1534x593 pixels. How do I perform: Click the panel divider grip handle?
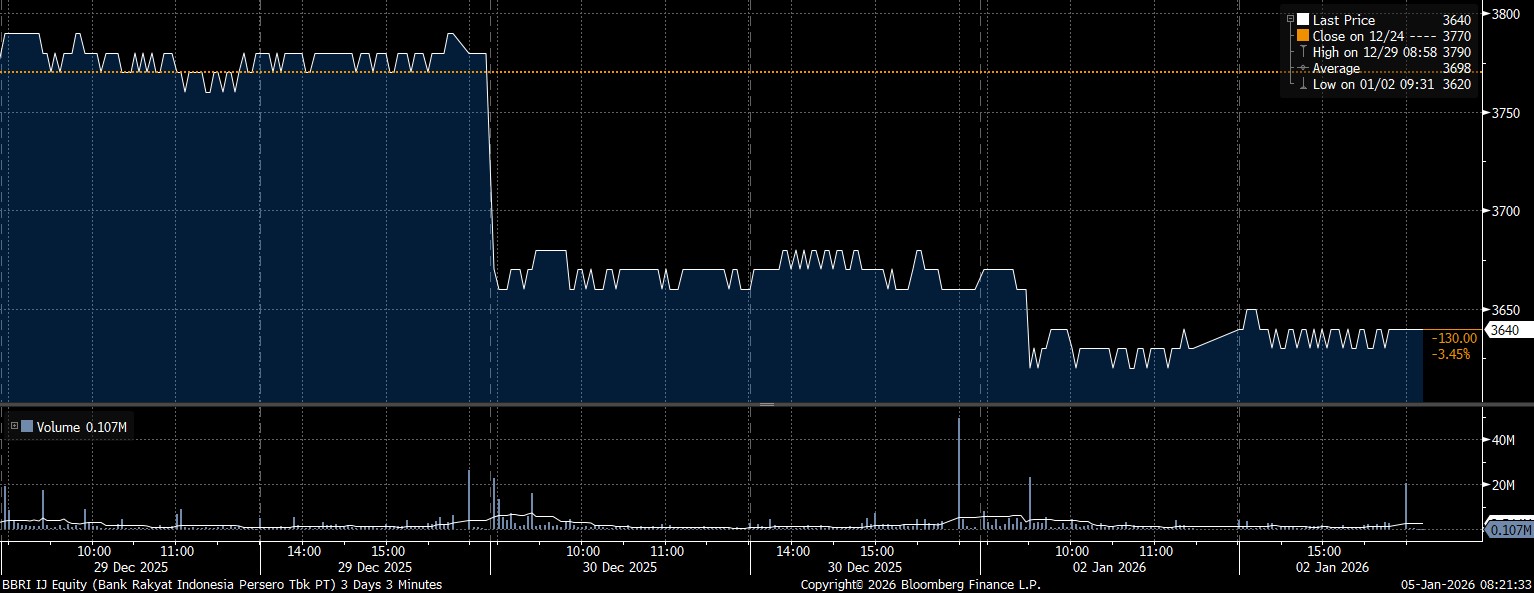[x=767, y=404]
